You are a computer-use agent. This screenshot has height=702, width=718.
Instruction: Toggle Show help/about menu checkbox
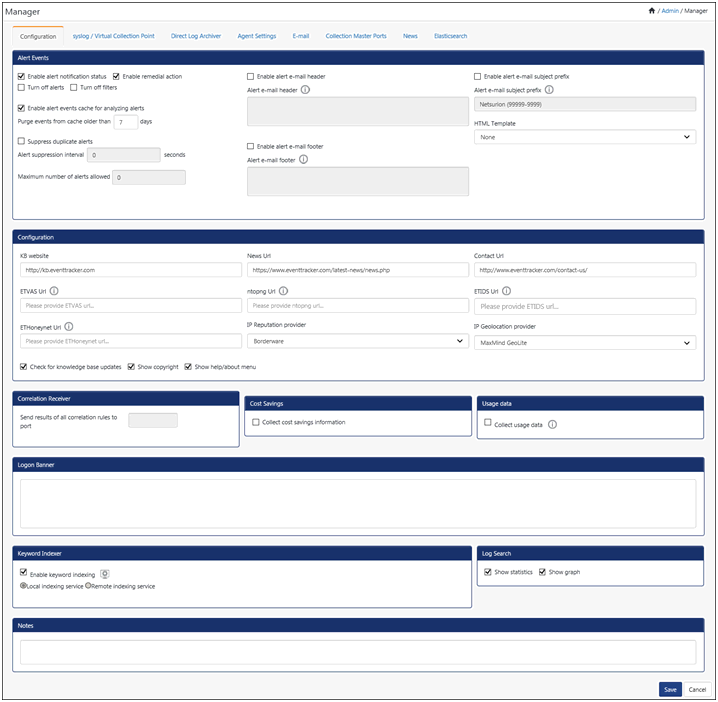(x=188, y=366)
